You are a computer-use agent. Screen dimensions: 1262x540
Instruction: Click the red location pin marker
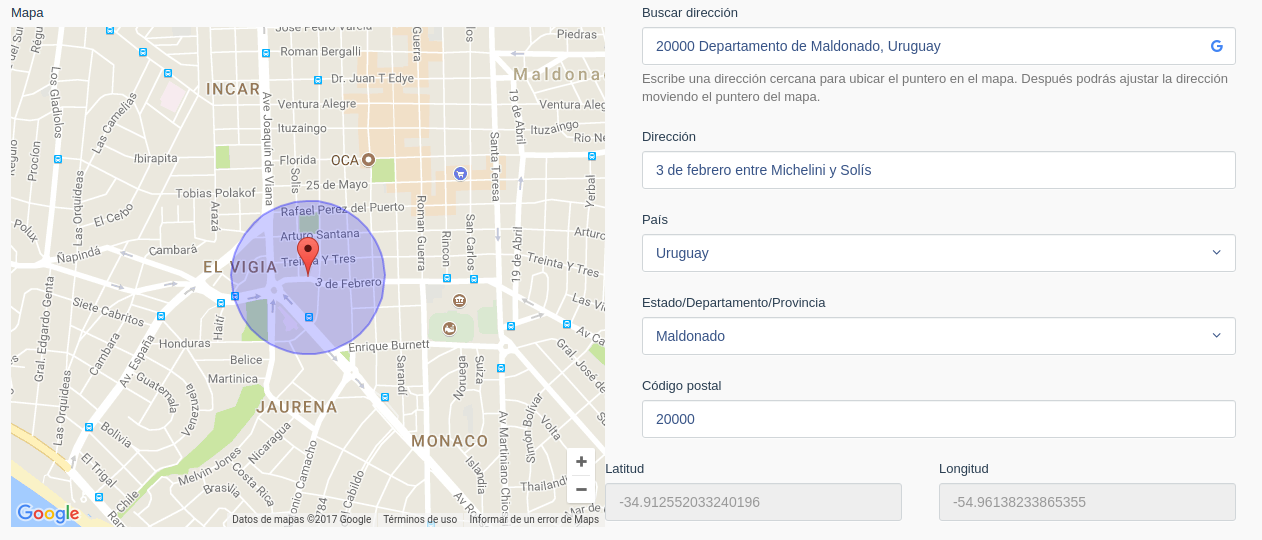(x=308, y=253)
